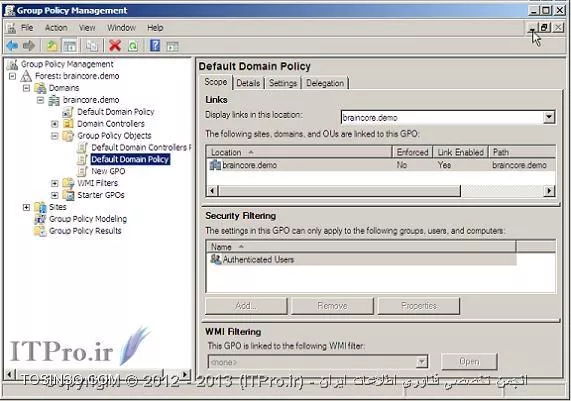Click left arrow of Links table scrollbar
571x401 pixels.
coord(213,190)
